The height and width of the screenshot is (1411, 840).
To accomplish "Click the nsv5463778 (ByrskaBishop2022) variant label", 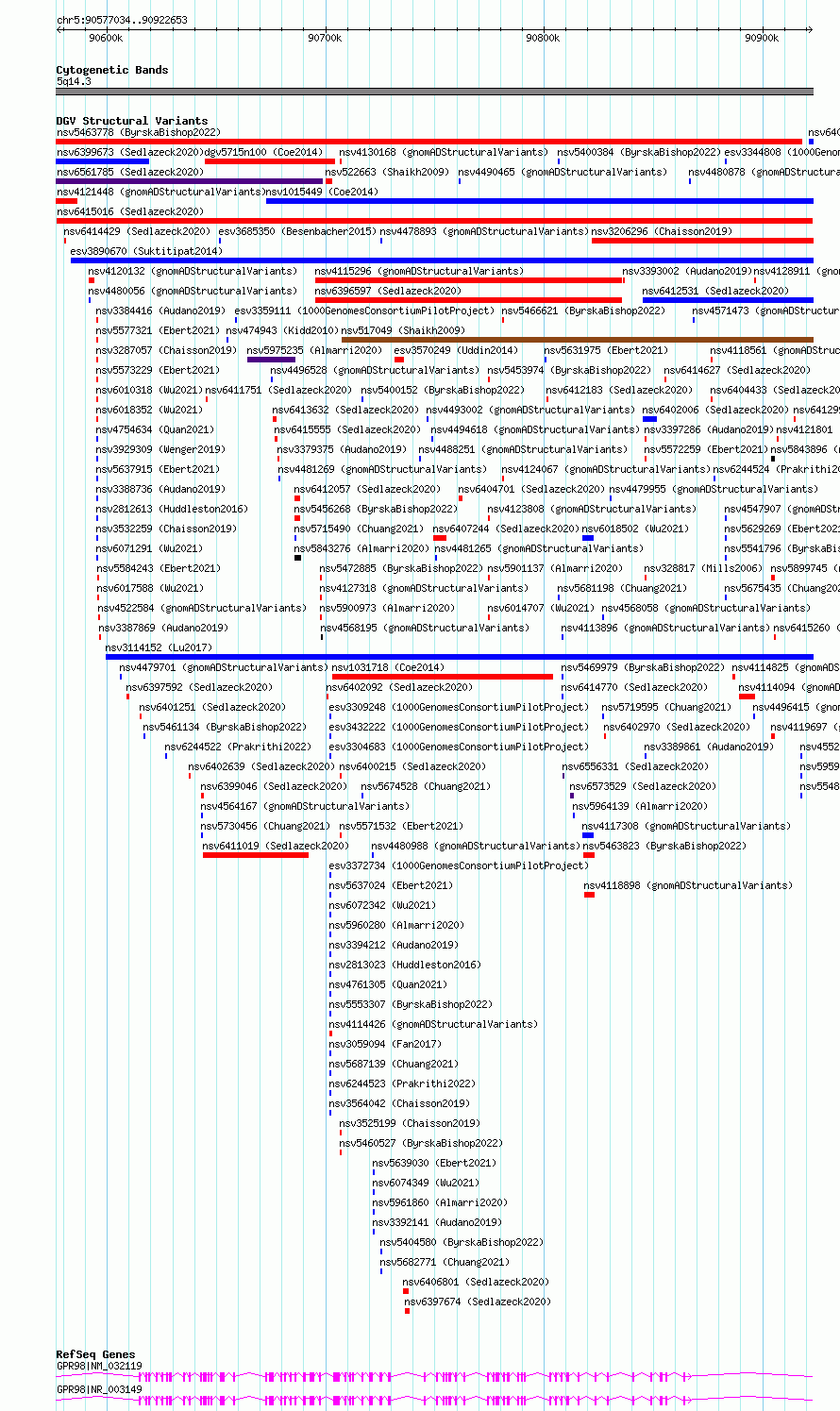I will click(138, 133).
